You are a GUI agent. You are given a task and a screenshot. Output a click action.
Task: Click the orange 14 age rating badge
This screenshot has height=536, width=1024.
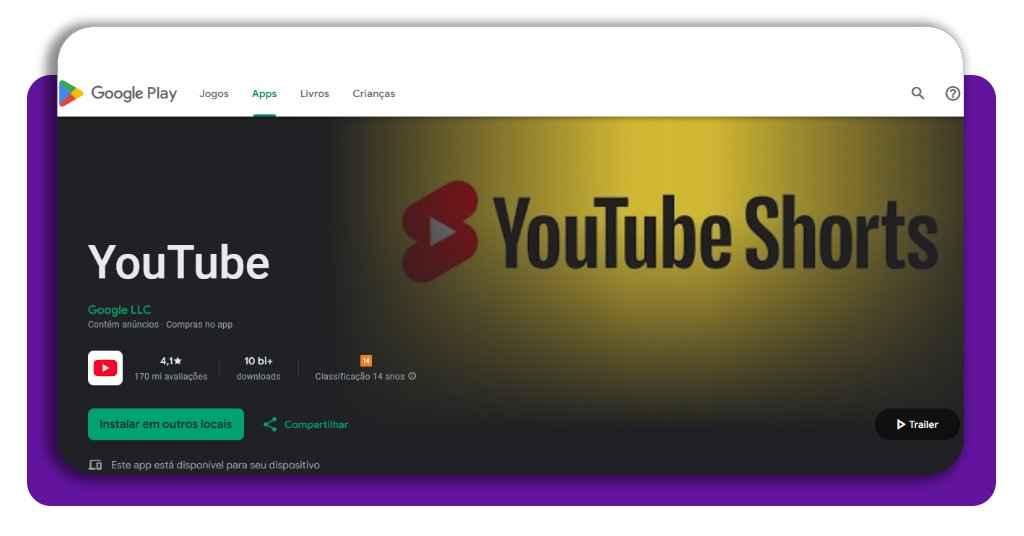(x=366, y=360)
